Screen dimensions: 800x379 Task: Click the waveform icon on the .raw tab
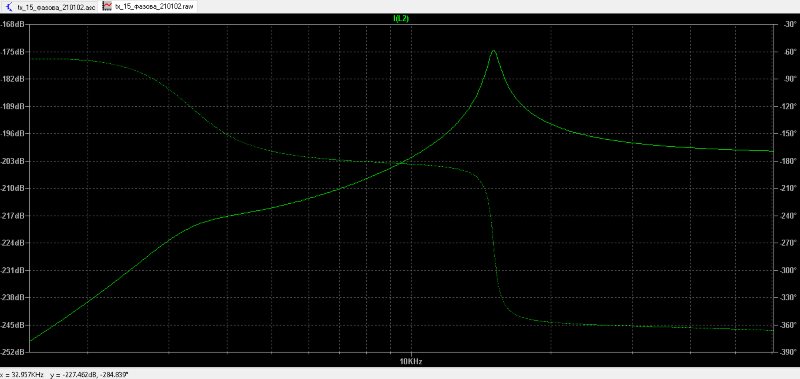(x=107, y=7)
